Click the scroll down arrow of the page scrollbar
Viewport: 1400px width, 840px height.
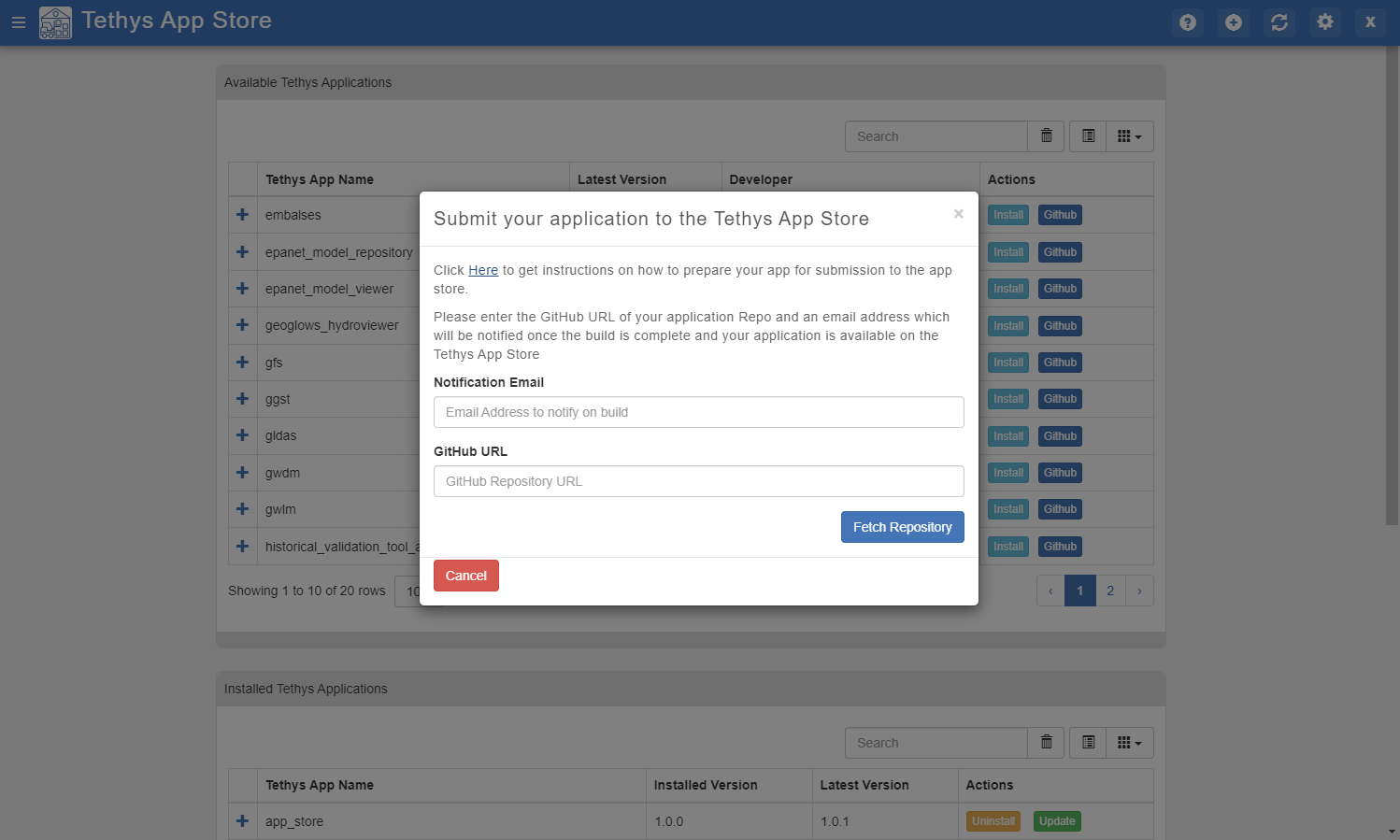click(1393, 832)
